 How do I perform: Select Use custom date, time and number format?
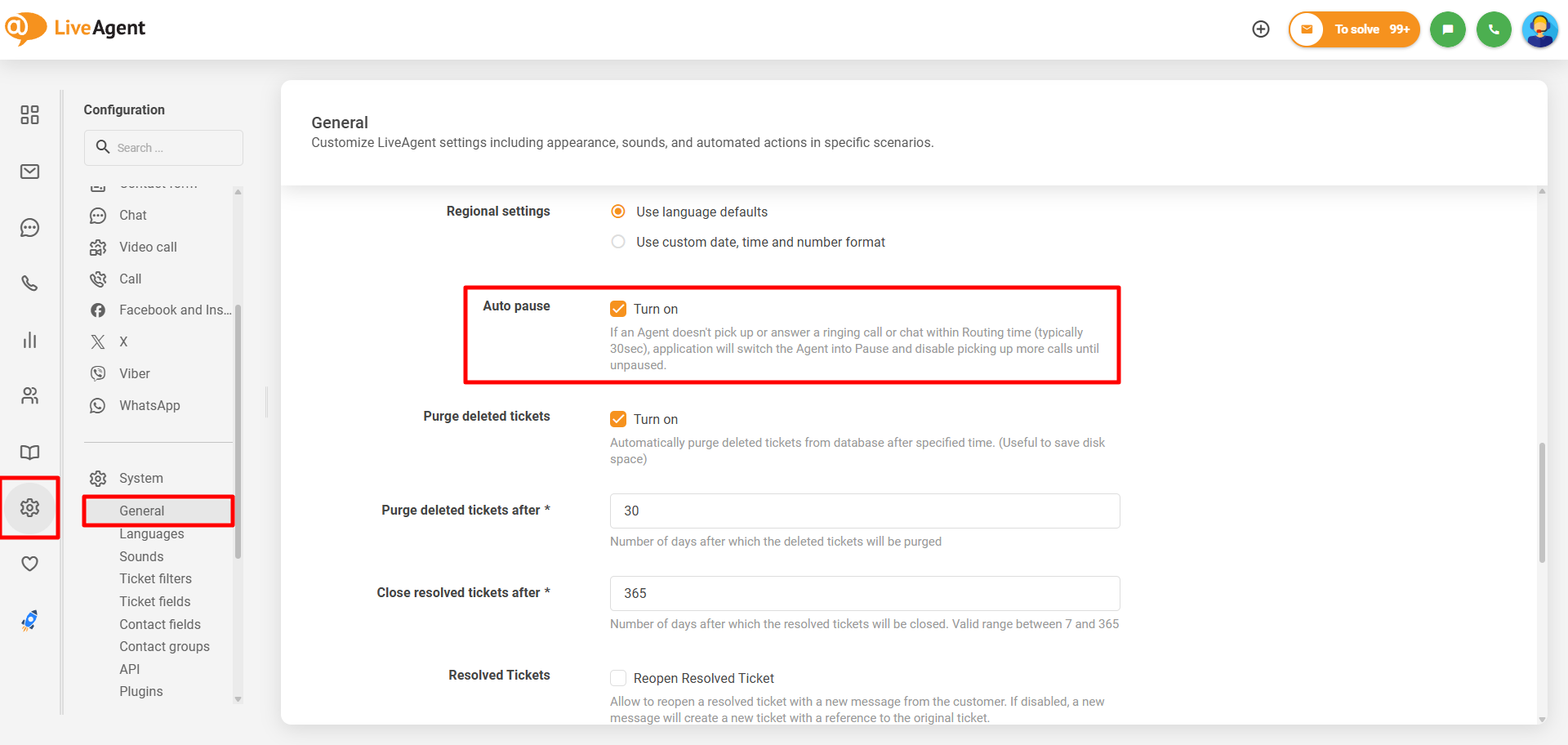618,242
